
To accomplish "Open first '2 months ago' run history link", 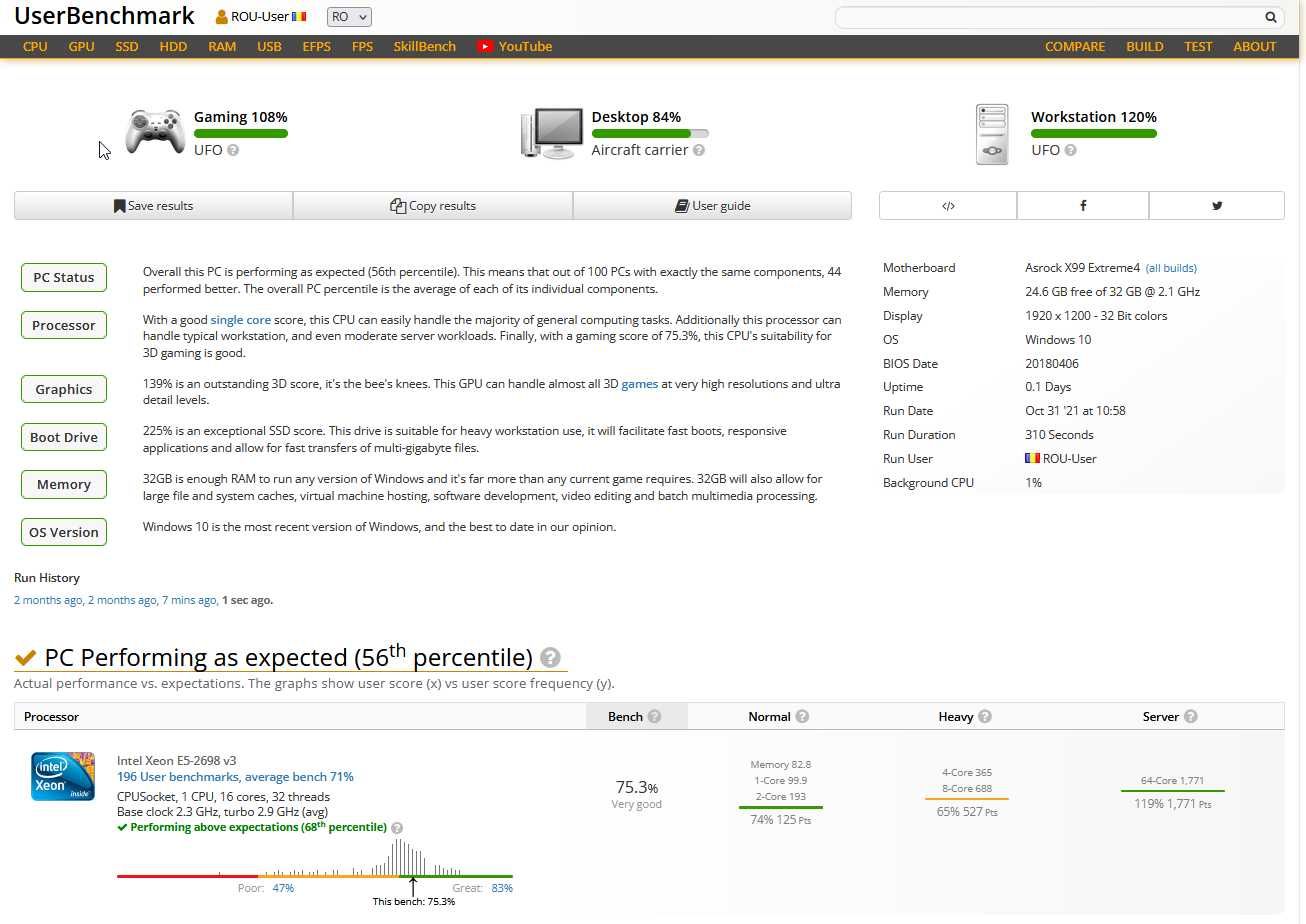I will (x=49, y=600).
